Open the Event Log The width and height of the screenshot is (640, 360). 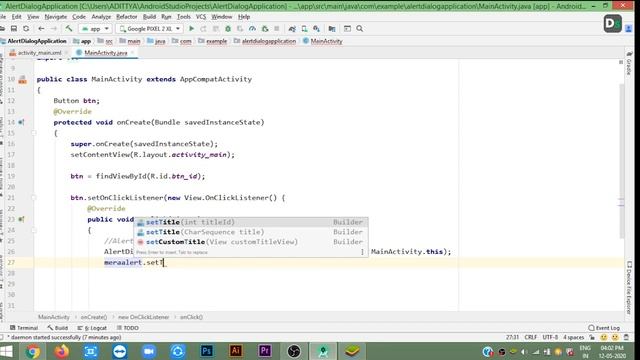[604, 328]
